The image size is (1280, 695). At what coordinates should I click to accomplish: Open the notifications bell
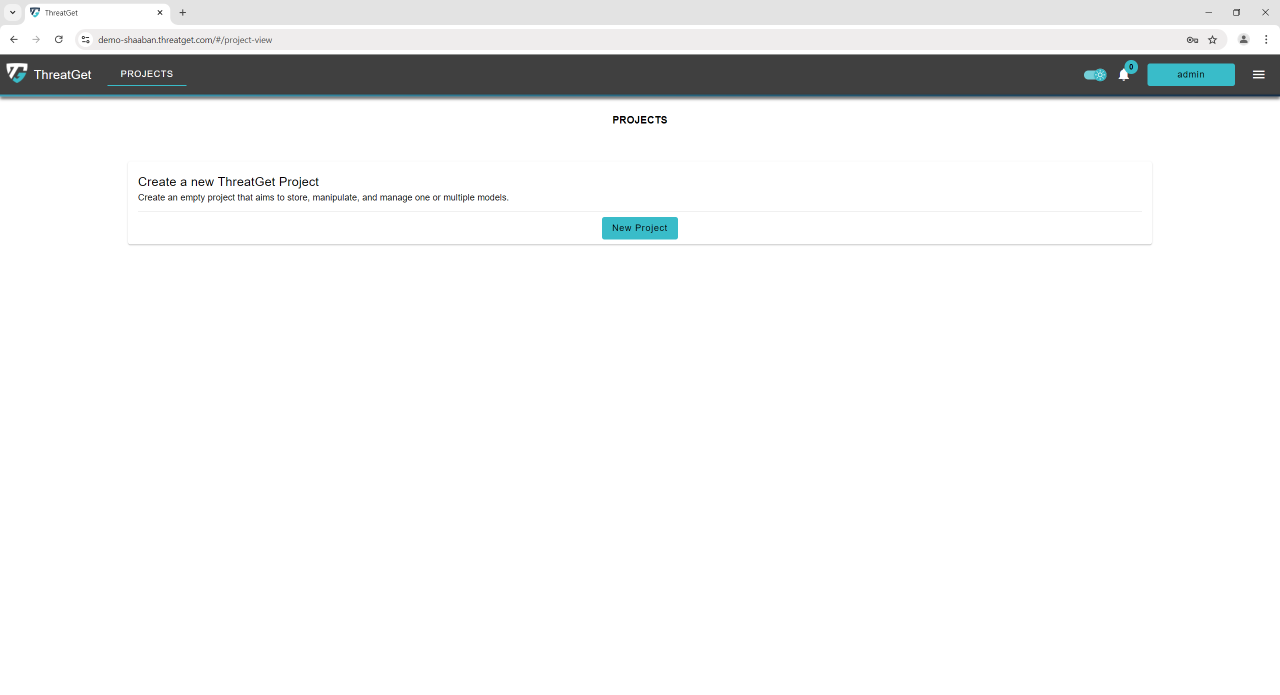[x=1123, y=75]
